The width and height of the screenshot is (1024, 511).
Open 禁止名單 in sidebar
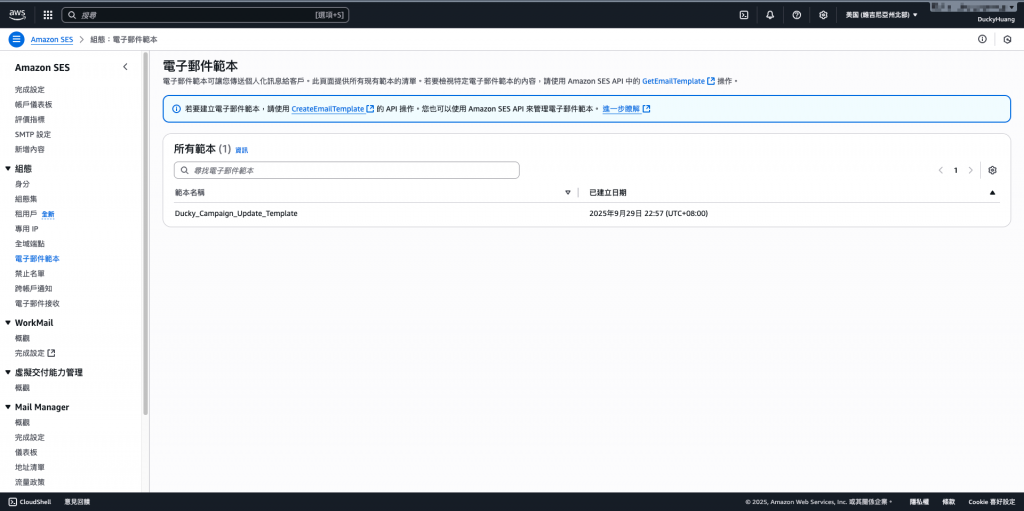point(30,274)
